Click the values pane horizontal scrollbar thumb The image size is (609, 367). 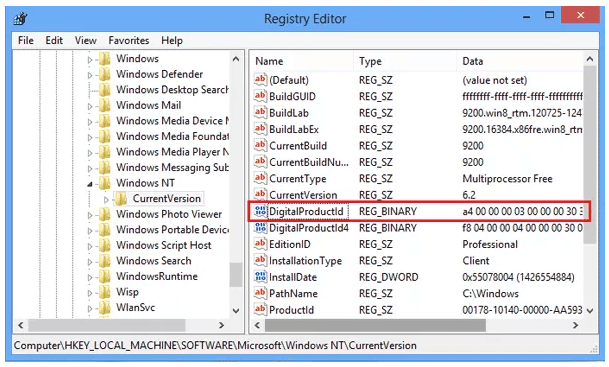(x=375, y=325)
